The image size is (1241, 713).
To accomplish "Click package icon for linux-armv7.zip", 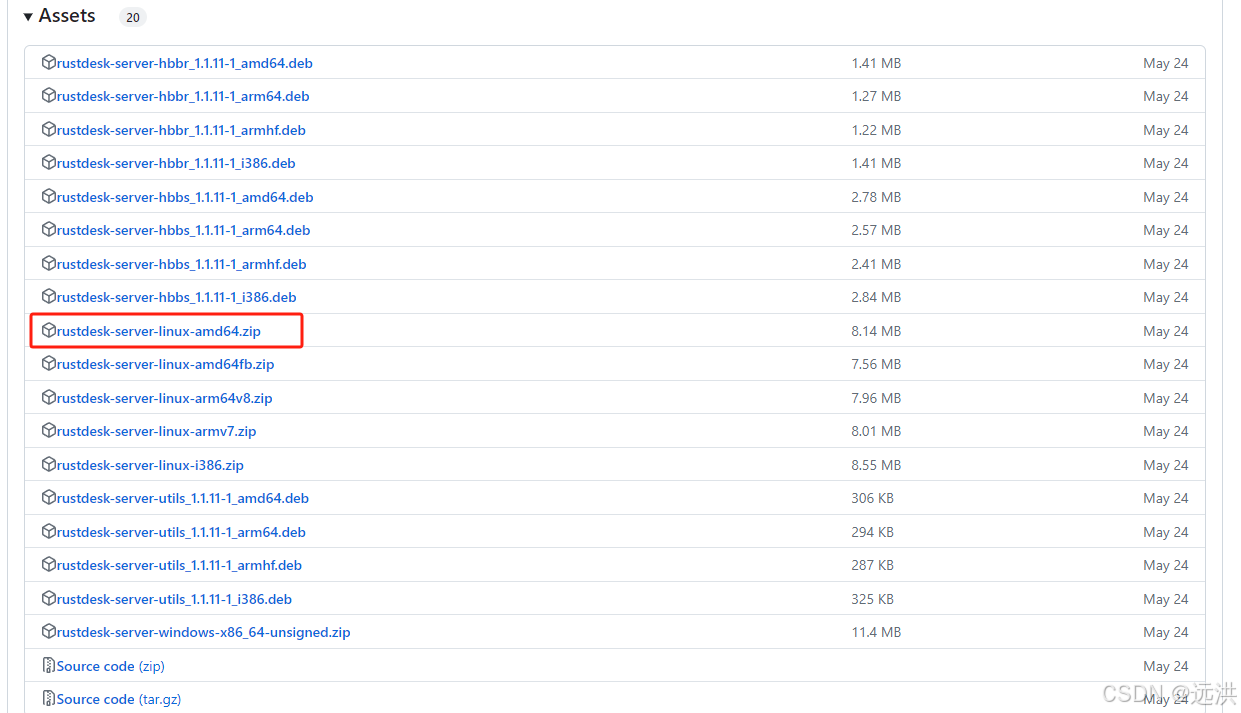I will point(49,431).
